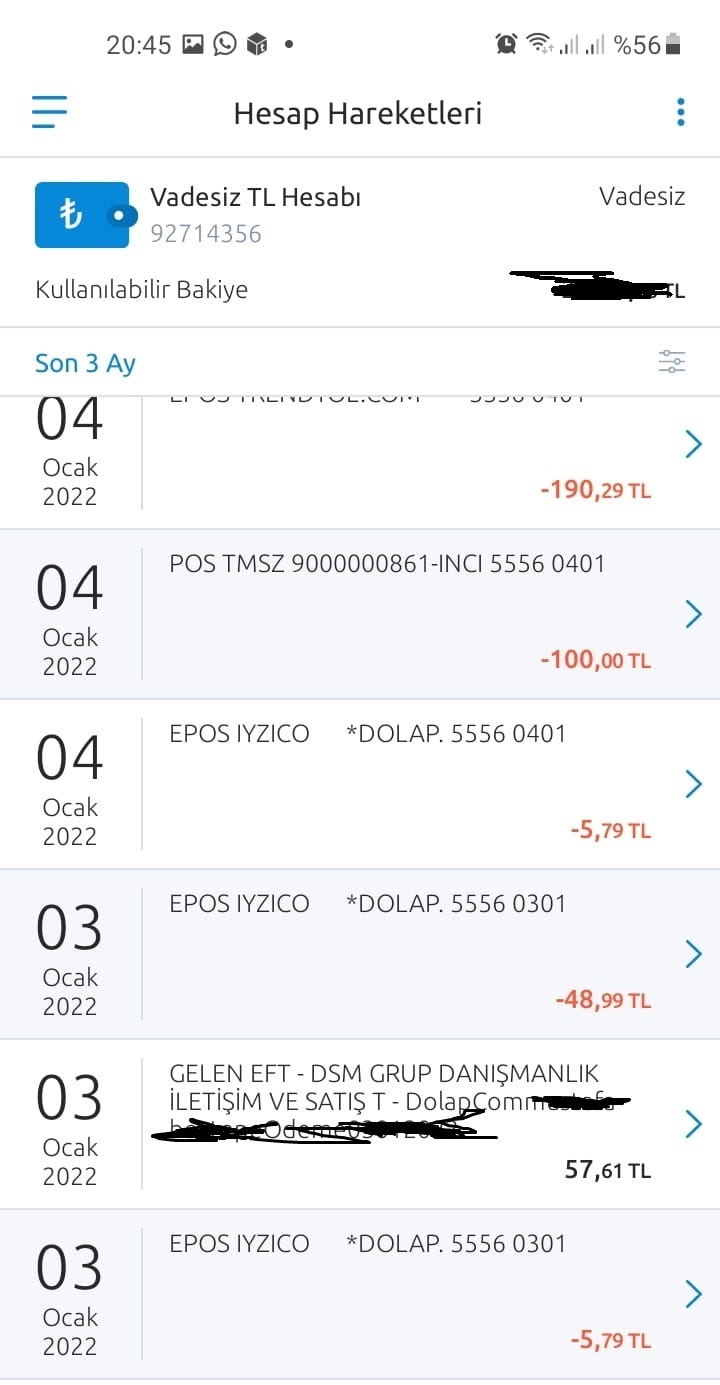Tap the alarm icon in status bar
Viewport: 720px width, 1385px height.
[x=506, y=44]
